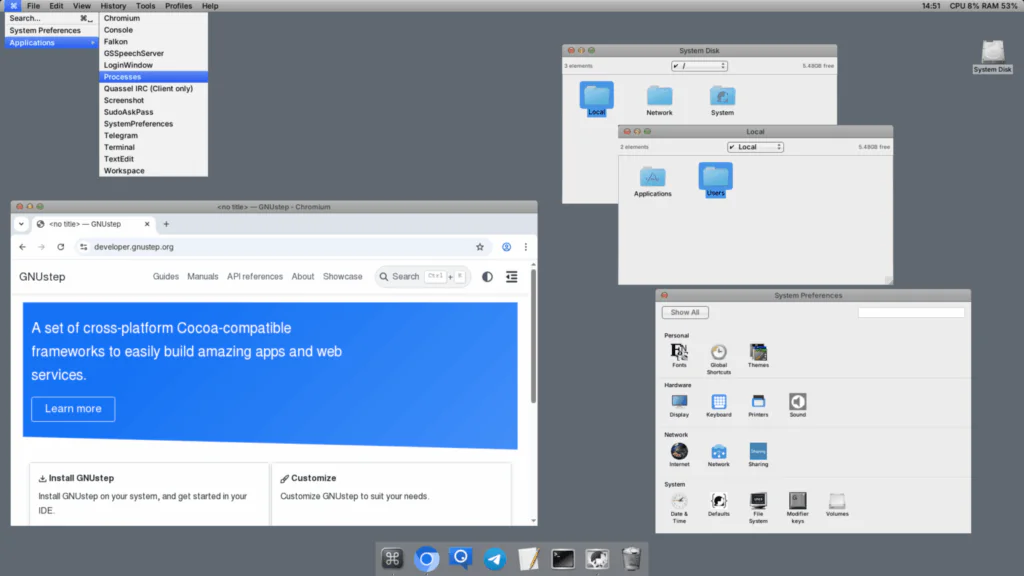Click the Trash icon in the dock
Viewport: 1024px width, 576px height.
(631, 559)
